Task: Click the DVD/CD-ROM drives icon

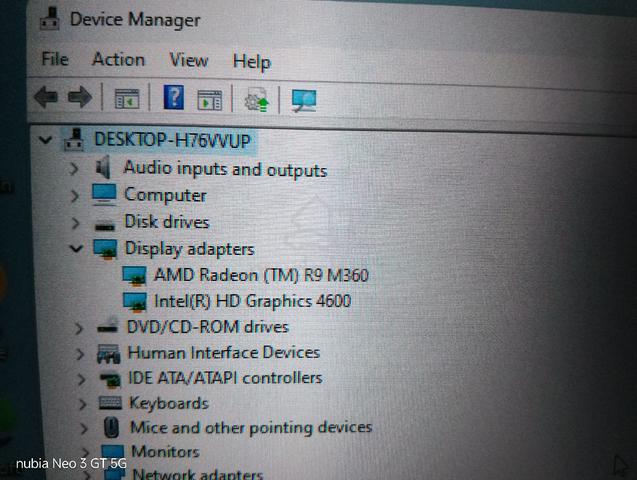Action: coord(108,326)
